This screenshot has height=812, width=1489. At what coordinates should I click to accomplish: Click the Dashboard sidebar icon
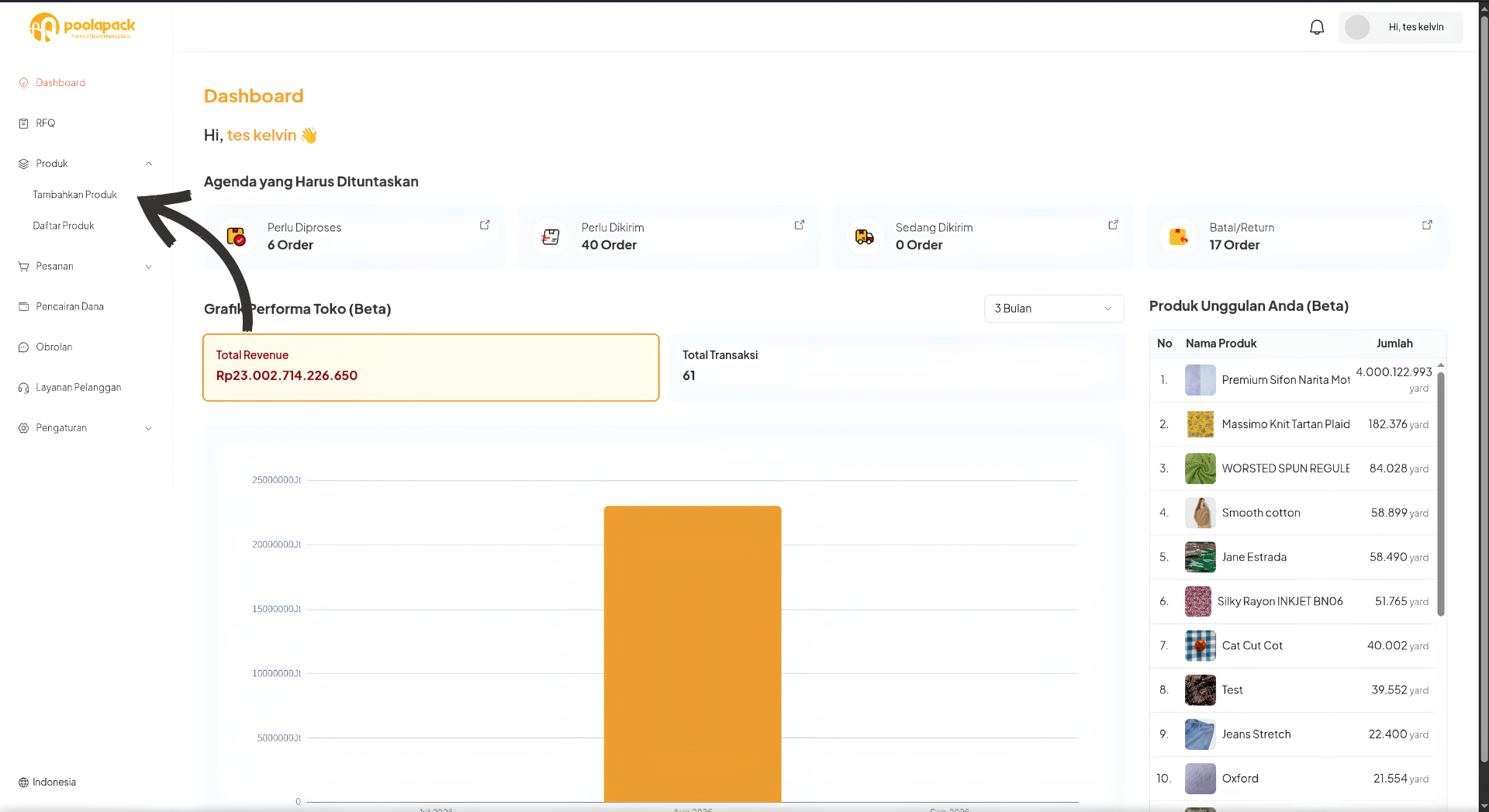[x=23, y=83]
